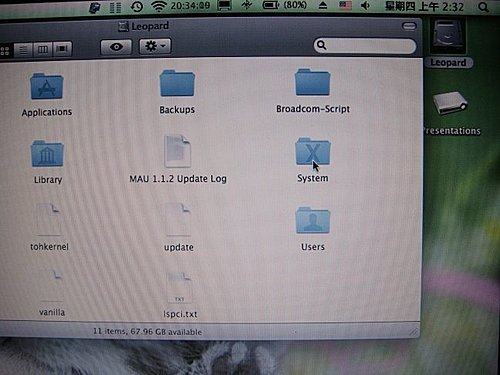Switch to column view
The image size is (500, 375).
43,49
